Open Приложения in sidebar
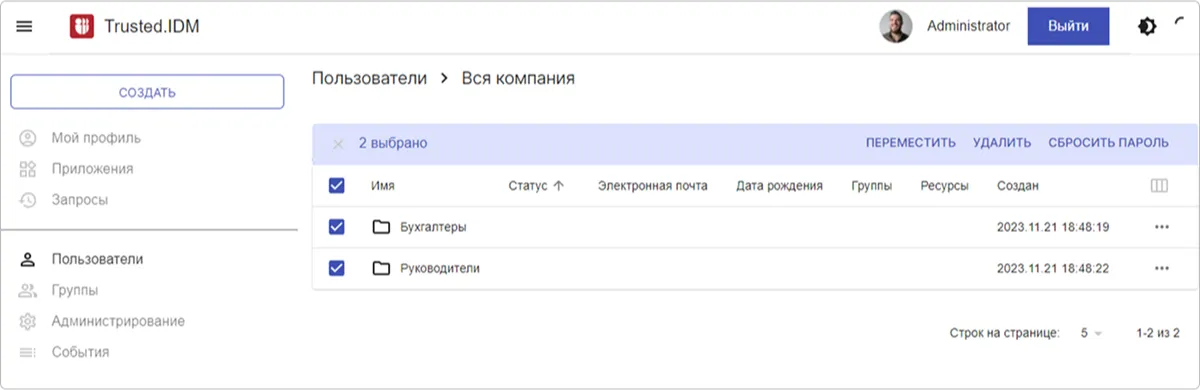 (x=92, y=169)
